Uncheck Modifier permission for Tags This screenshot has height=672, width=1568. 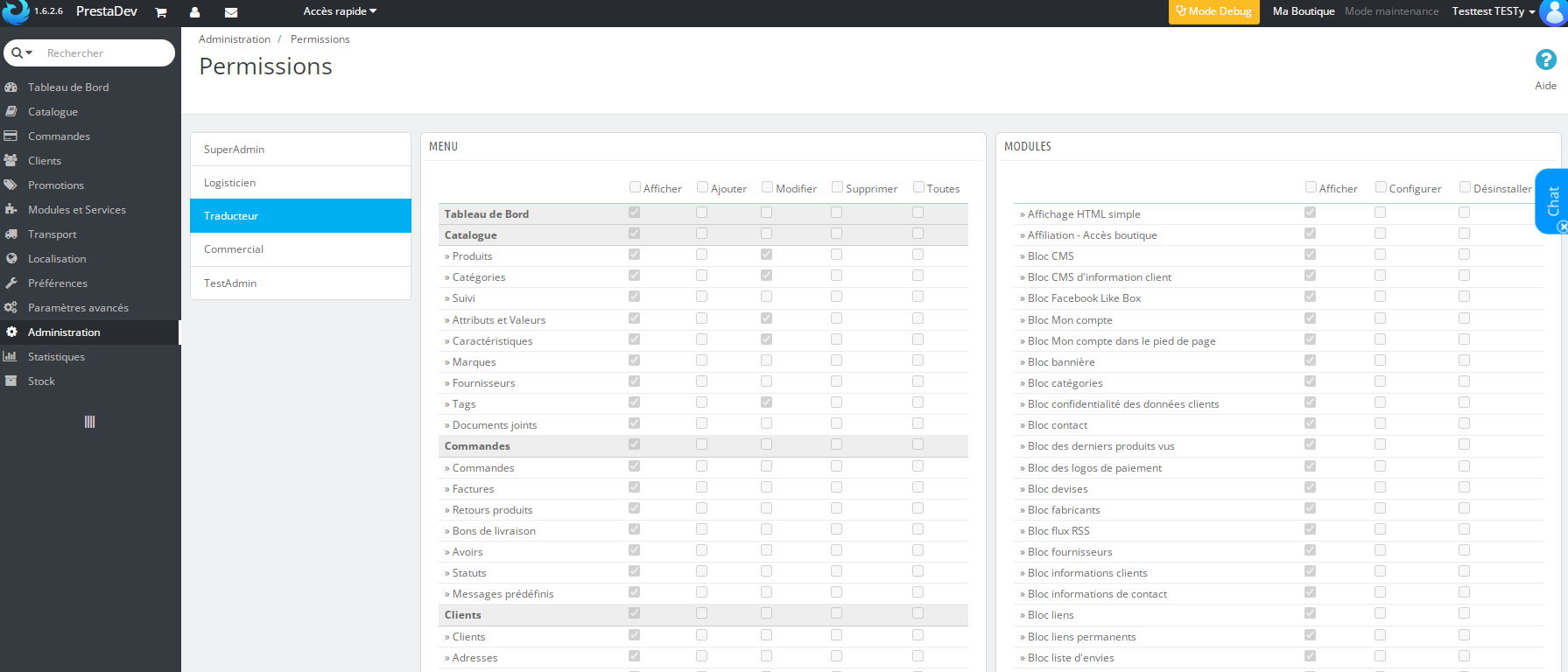coord(766,402)
